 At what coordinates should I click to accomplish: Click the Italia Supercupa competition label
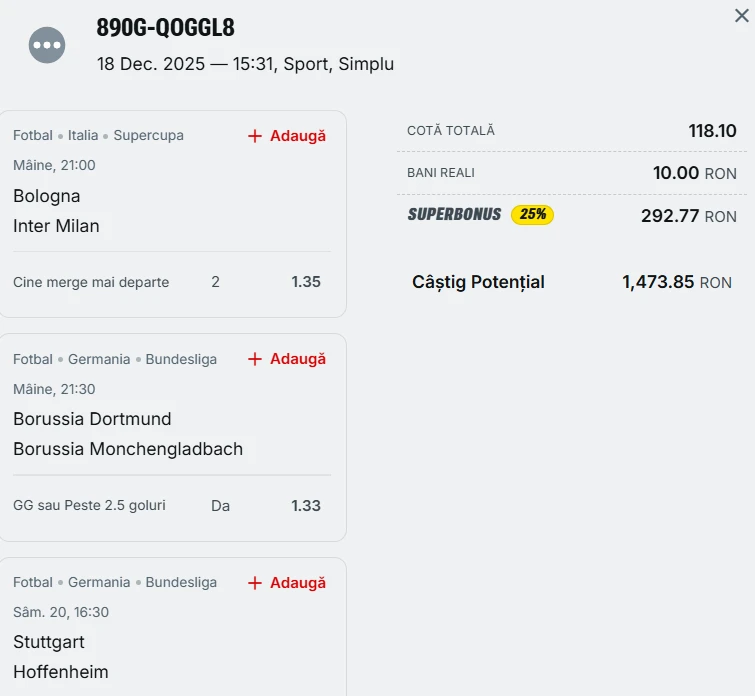[125, 136]
